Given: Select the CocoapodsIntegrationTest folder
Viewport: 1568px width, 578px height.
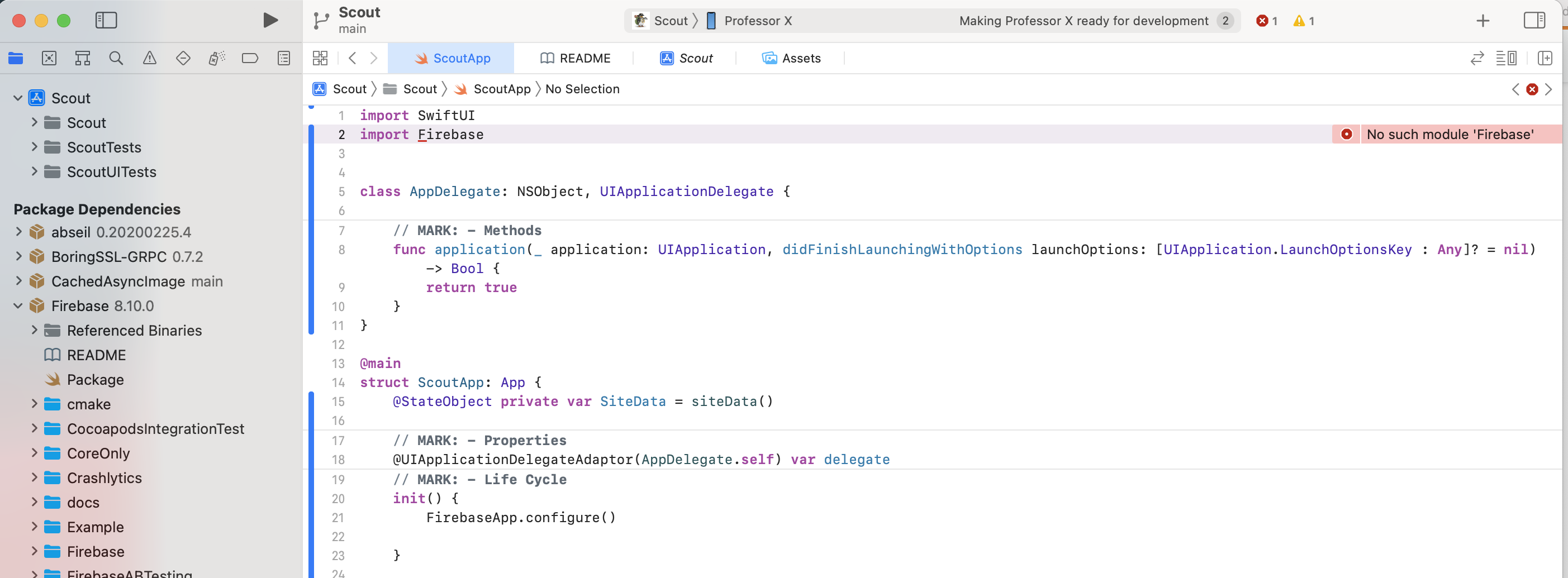Looking at the screenshot, I should (144, 428).
